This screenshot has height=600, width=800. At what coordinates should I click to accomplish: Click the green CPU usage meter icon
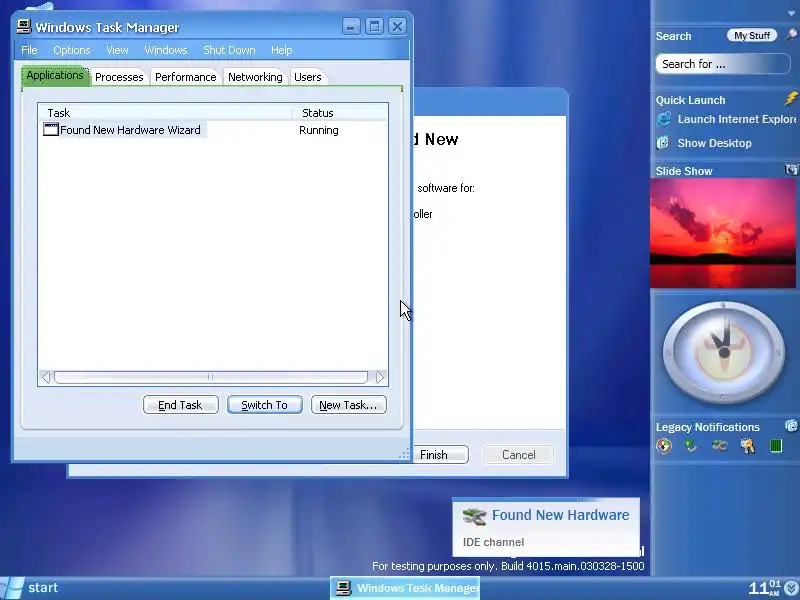point(776,446)
